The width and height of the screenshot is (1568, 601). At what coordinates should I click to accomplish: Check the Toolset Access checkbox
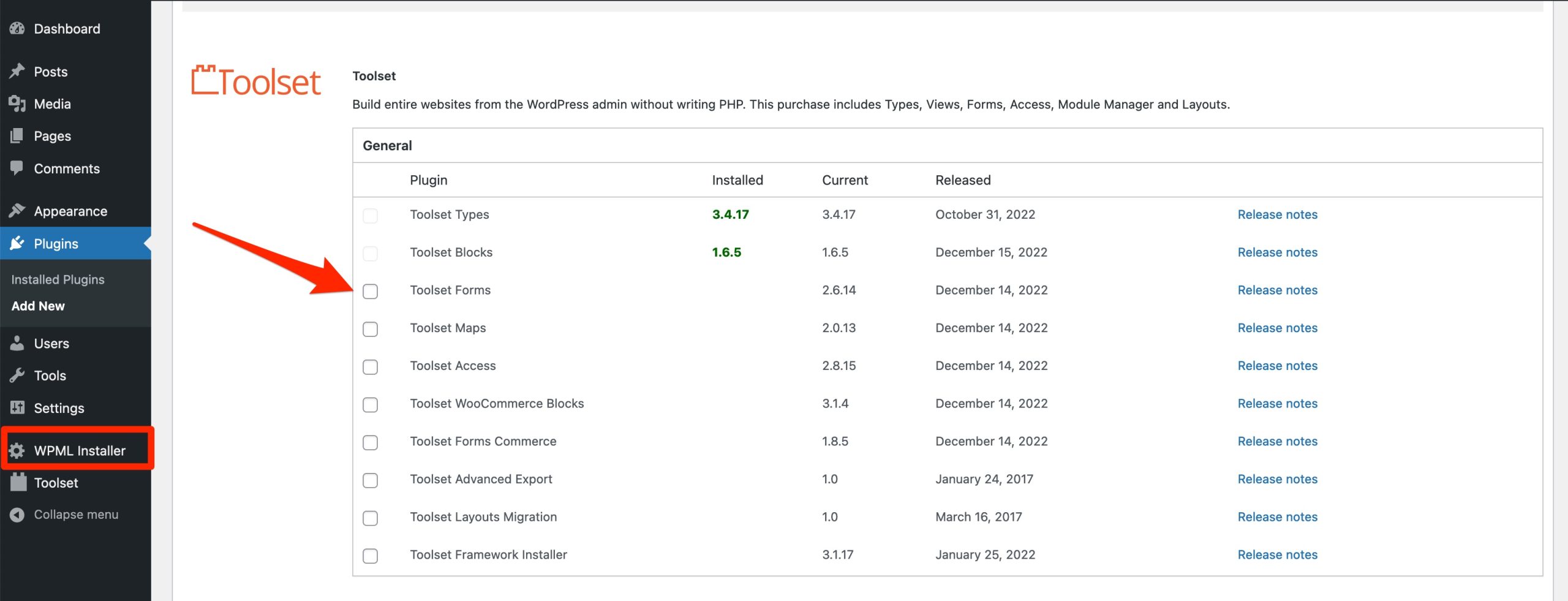(x=370, y=367)
